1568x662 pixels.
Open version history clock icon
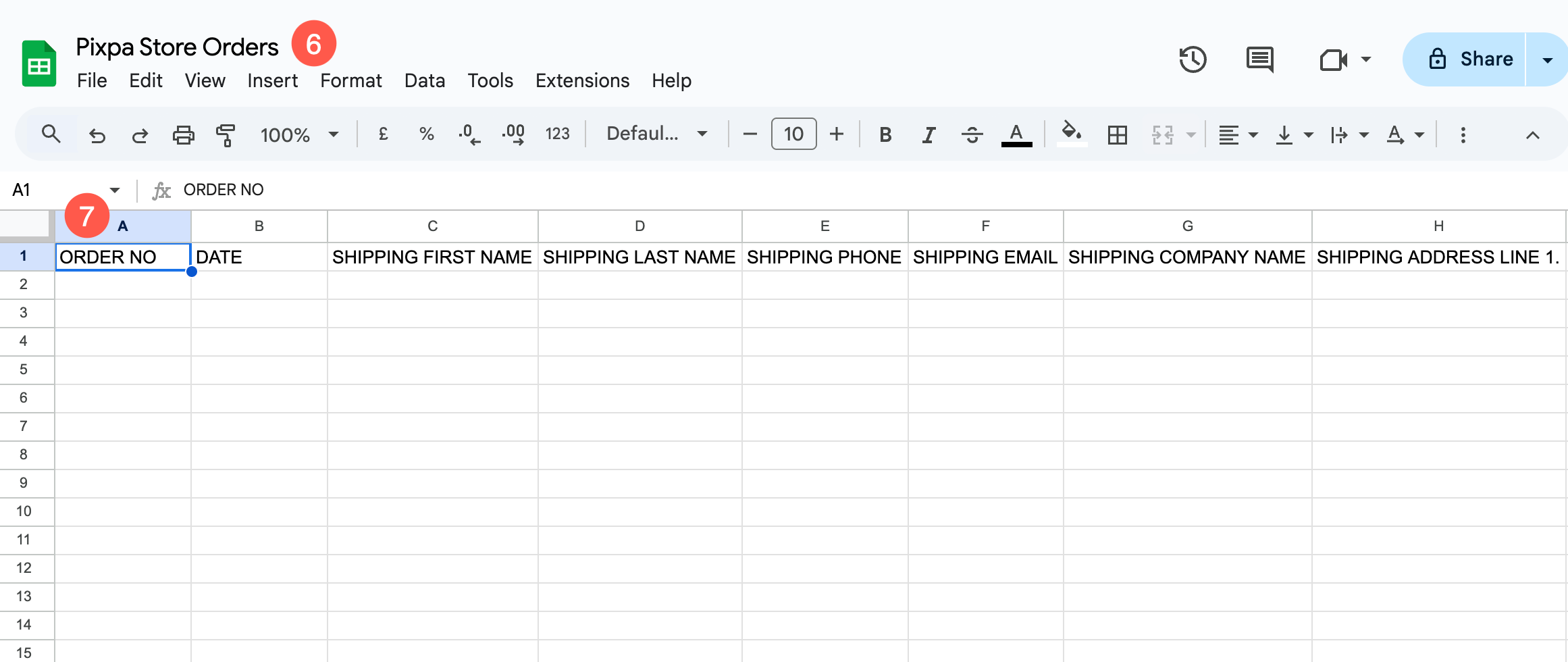click(1193, 59)
